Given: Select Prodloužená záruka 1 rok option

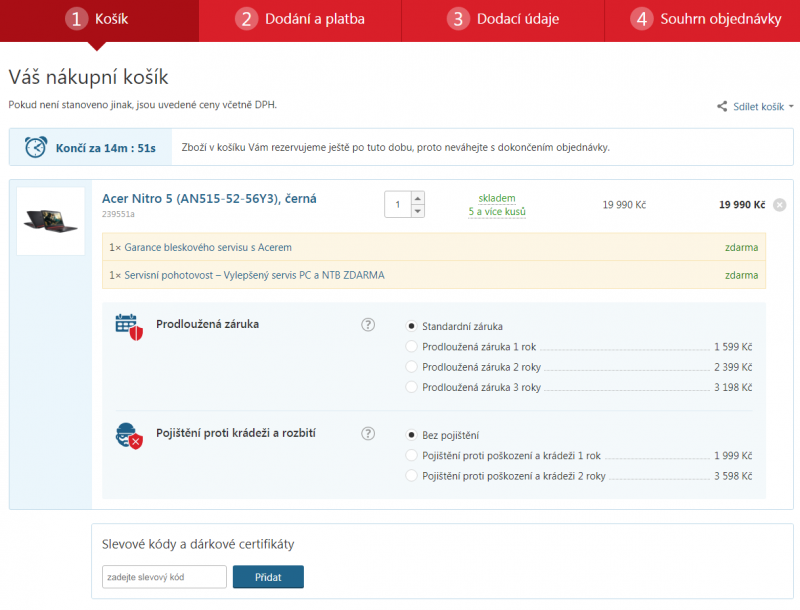Looking at the screenshot, I should [x=411, y=346].
